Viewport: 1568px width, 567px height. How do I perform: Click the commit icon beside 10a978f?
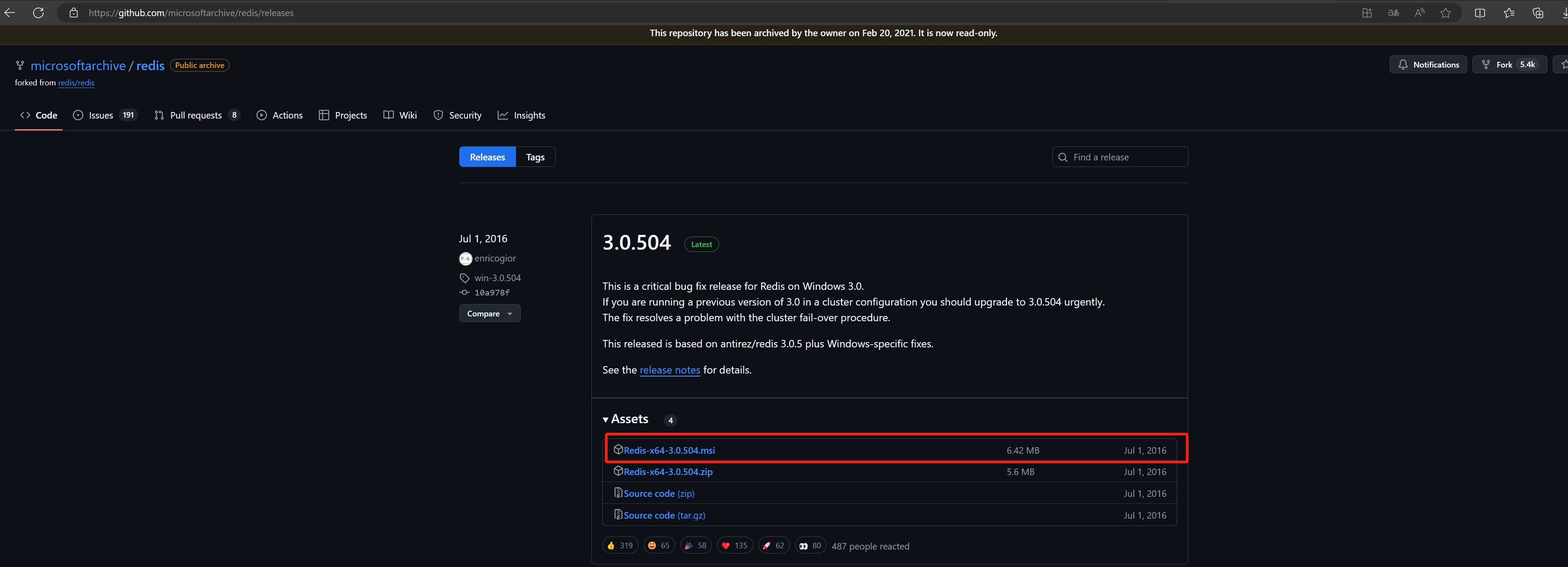click(465, 292)
